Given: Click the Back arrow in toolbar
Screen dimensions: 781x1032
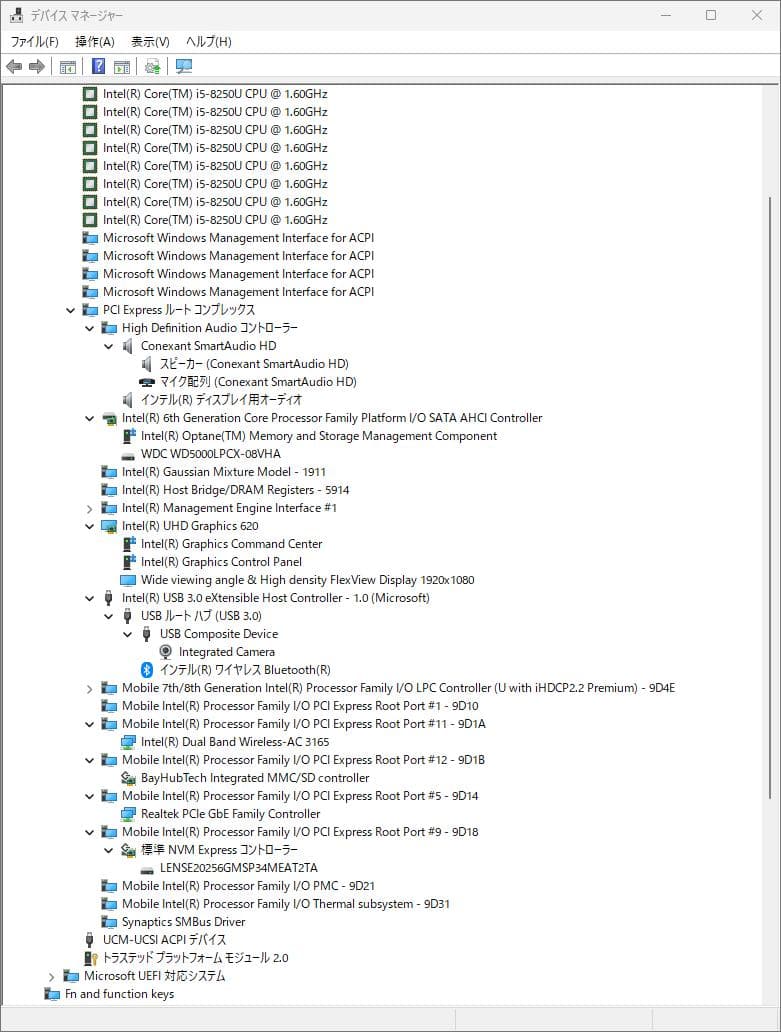Looking at the screenshot, I should pyautogui.click(x=14, y=67).
